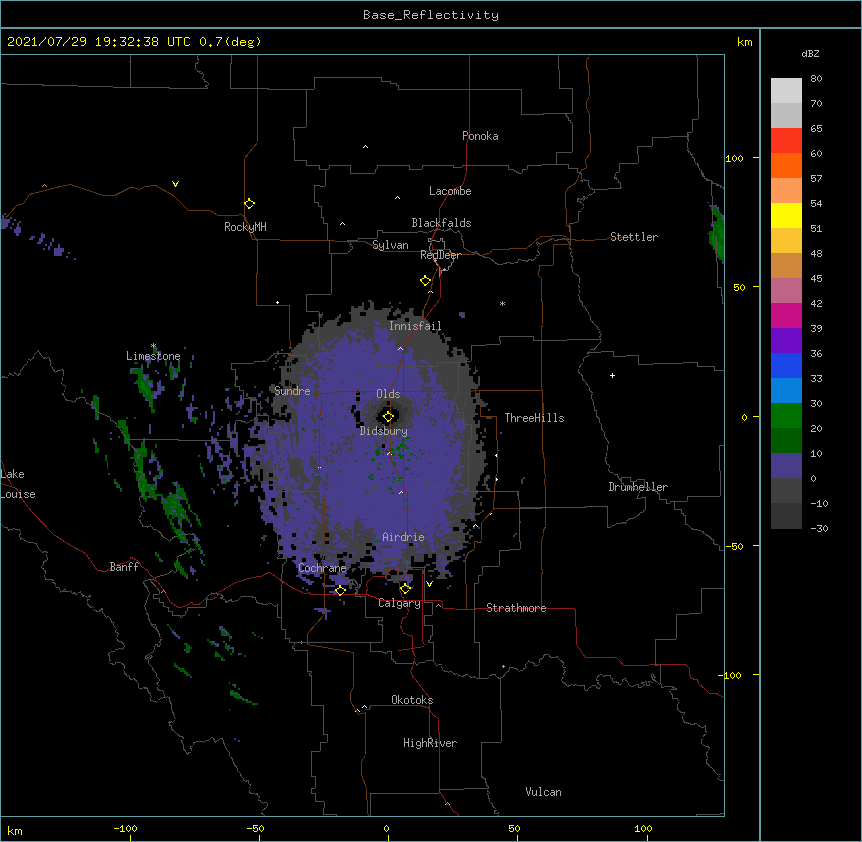The image size is (862, 842).
Task: Click the Lacombe city label
Action: click(450, 191)
